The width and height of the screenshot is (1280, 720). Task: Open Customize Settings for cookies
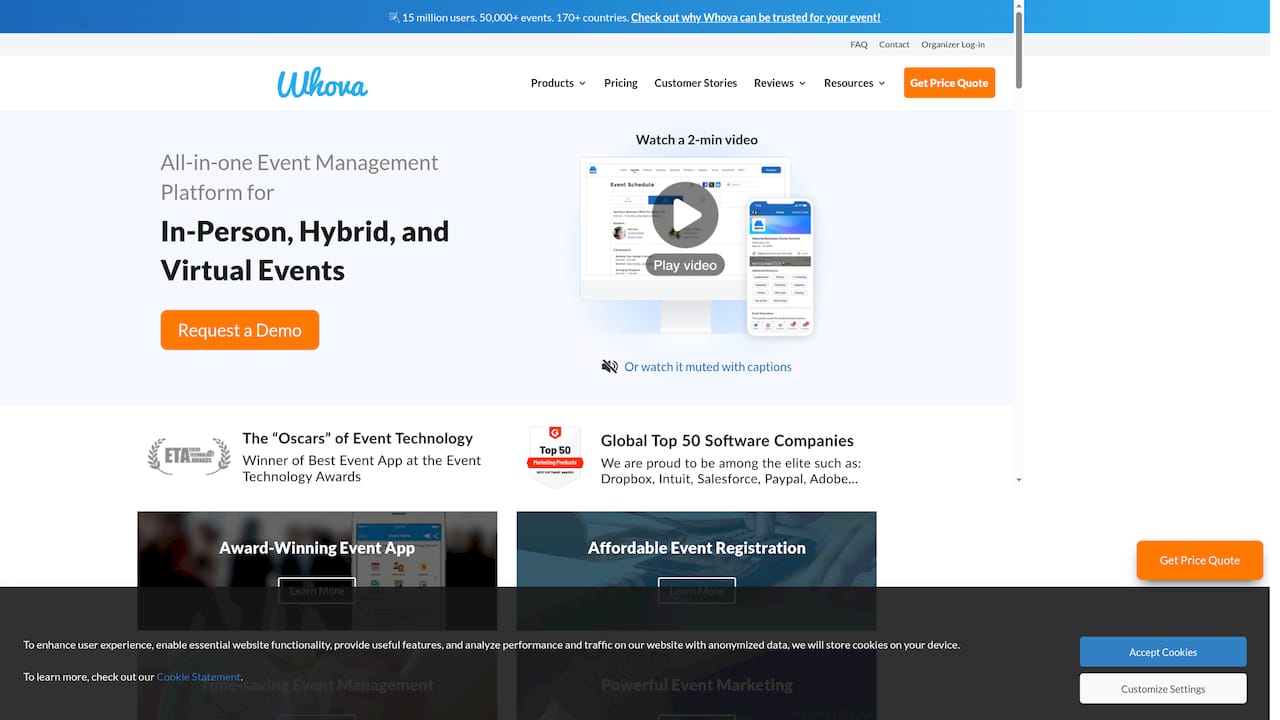(1162, 688)
